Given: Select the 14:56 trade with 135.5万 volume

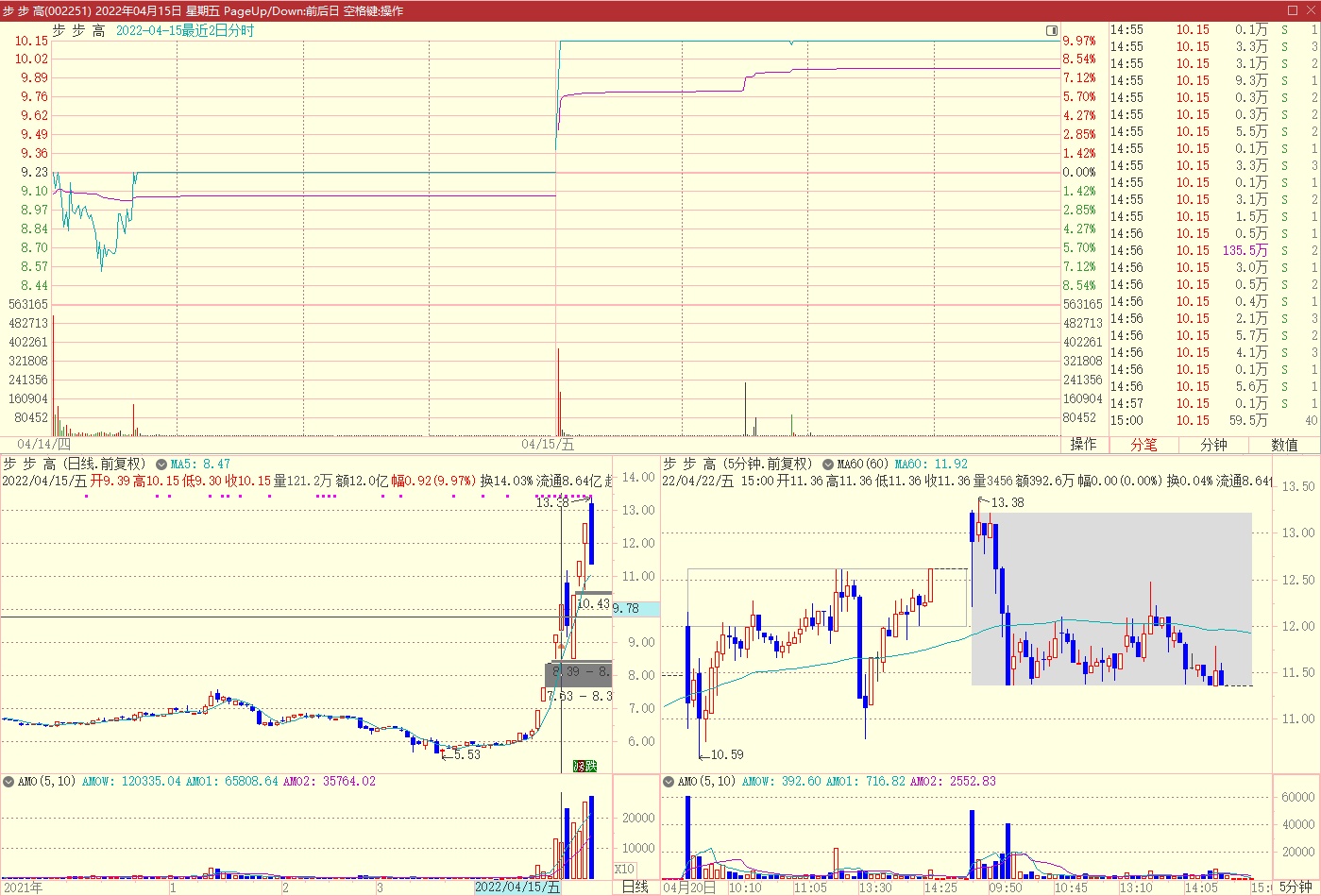Looking at the screenshot, I should point(1214,250).
